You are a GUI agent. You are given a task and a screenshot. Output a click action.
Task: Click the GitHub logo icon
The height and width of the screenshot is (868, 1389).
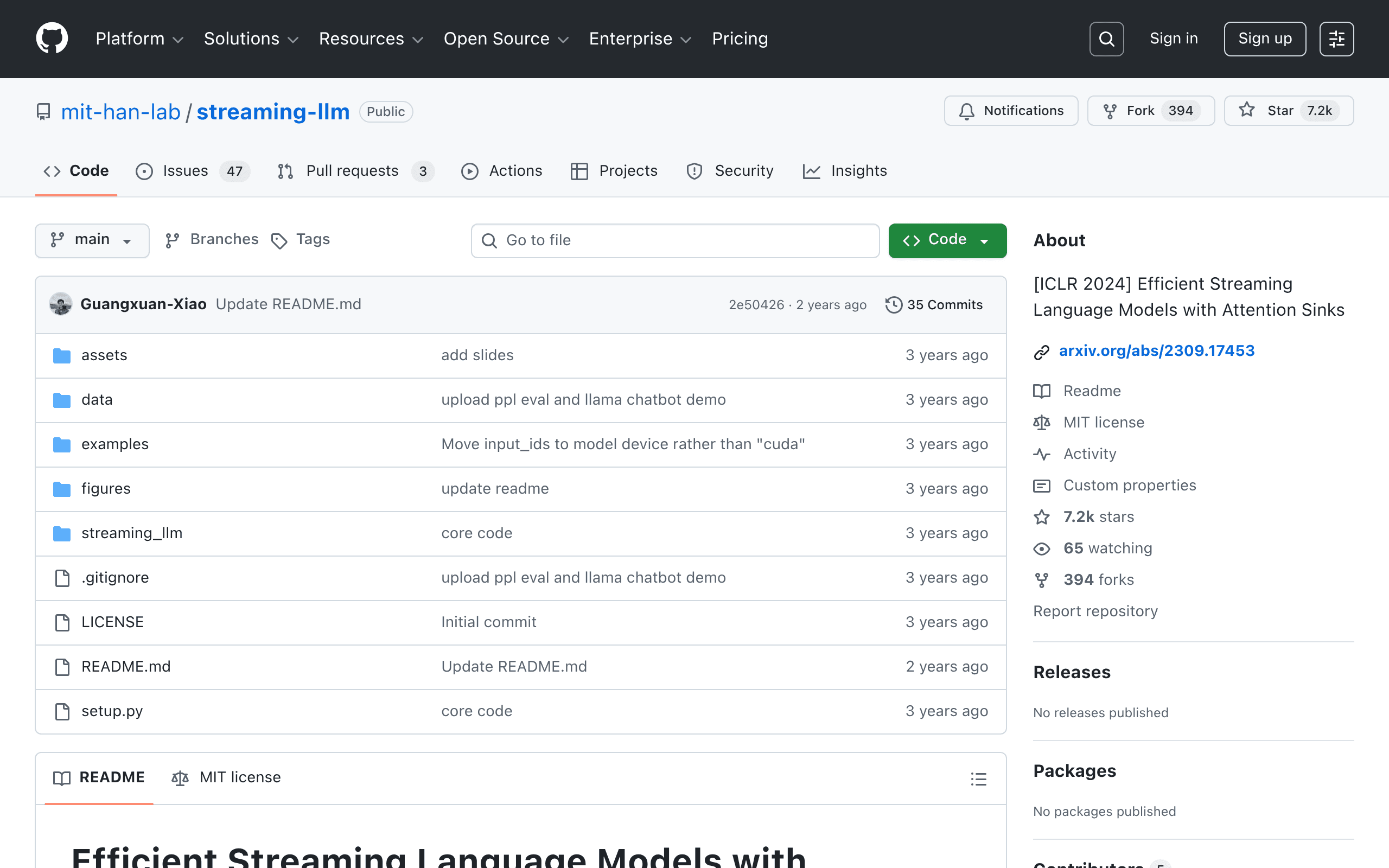[52, 39]
